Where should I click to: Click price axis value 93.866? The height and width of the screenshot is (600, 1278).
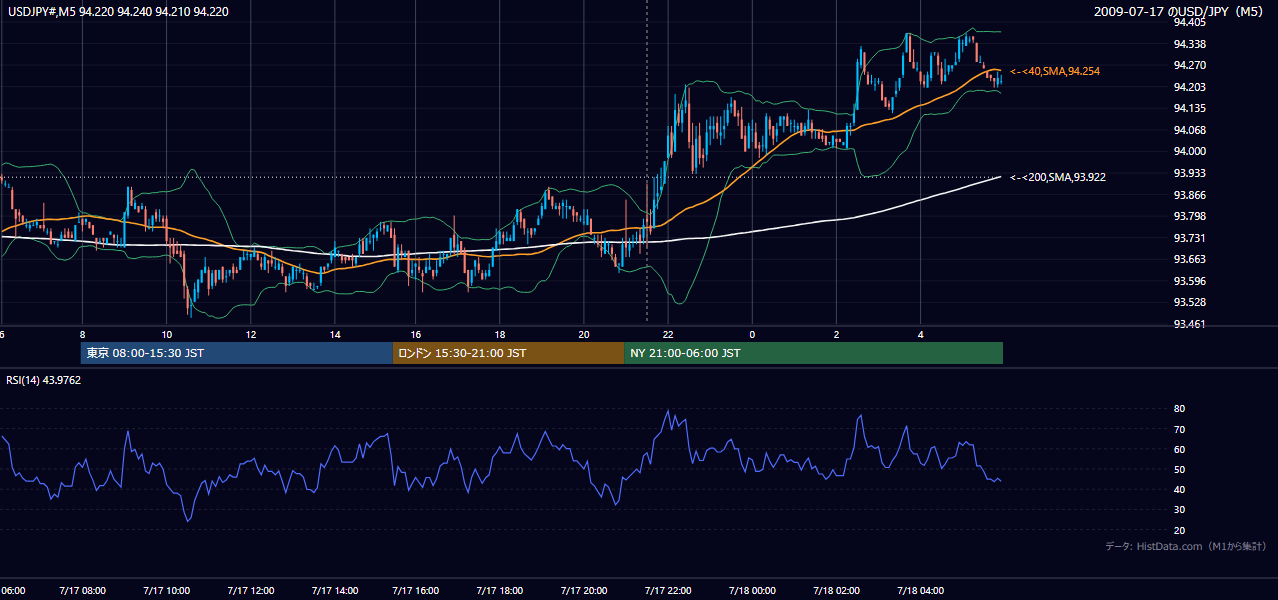(1189, 195)
